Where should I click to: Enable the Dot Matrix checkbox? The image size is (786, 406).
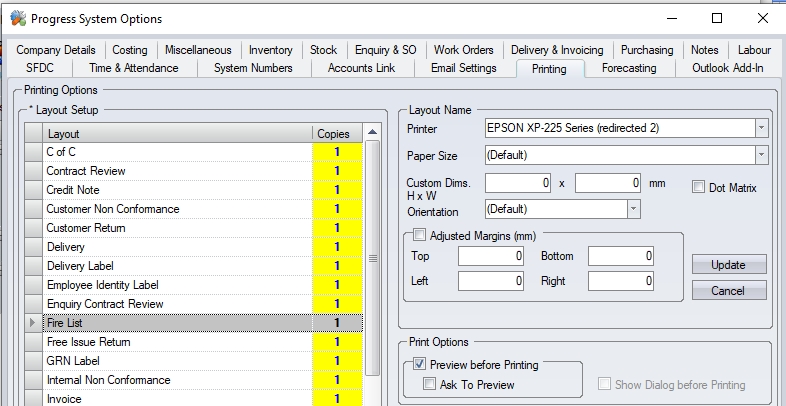[x=699, y=187]
